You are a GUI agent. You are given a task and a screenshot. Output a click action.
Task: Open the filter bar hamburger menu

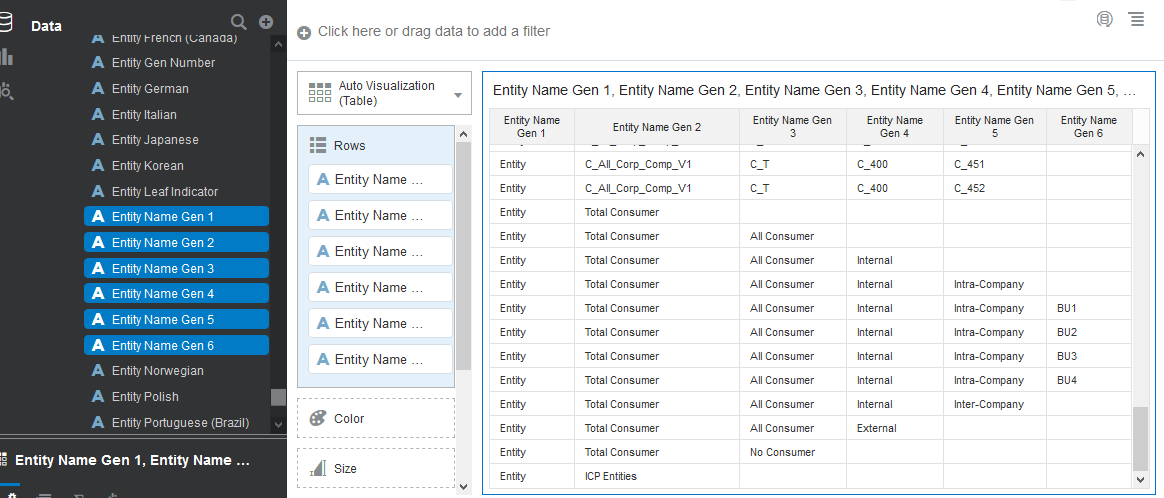(x=1137, y=19)
